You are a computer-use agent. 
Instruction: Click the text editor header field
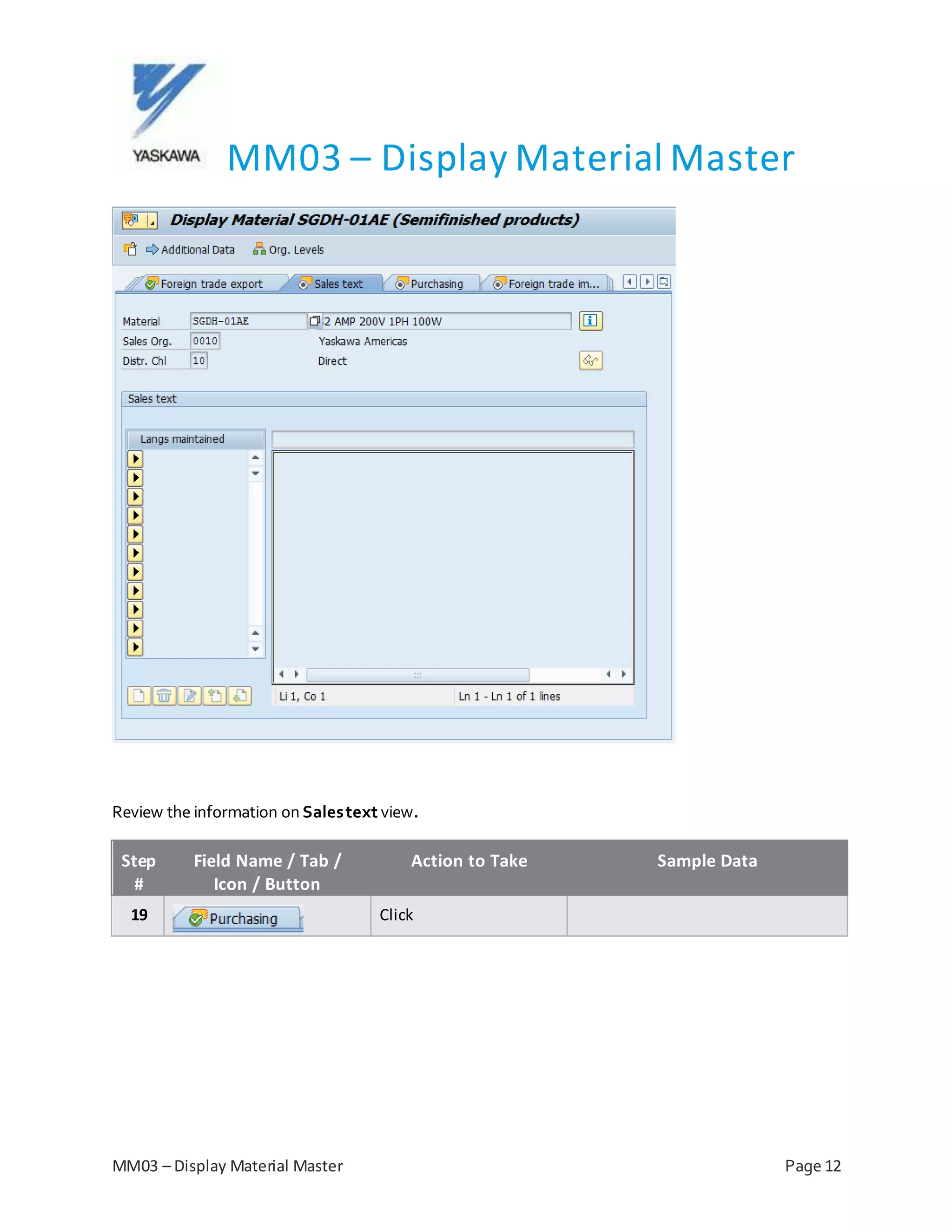coord(453,439)
